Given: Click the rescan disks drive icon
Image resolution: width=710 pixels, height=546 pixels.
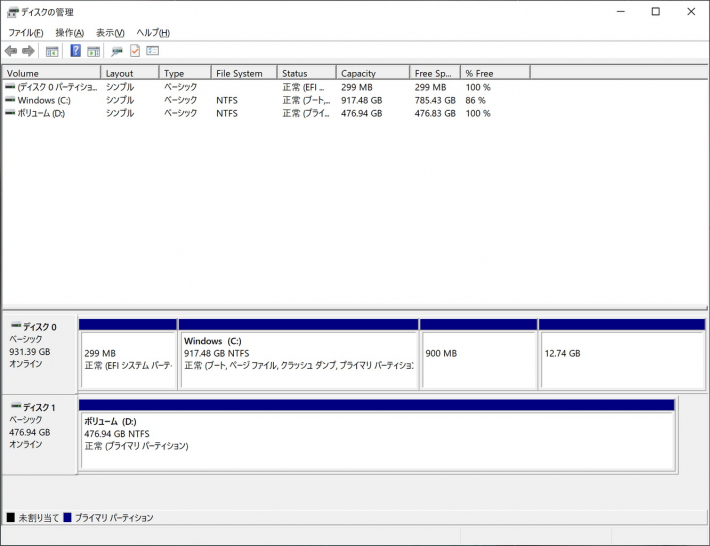Looking at the screenshot, I should (x=117, y=51).
